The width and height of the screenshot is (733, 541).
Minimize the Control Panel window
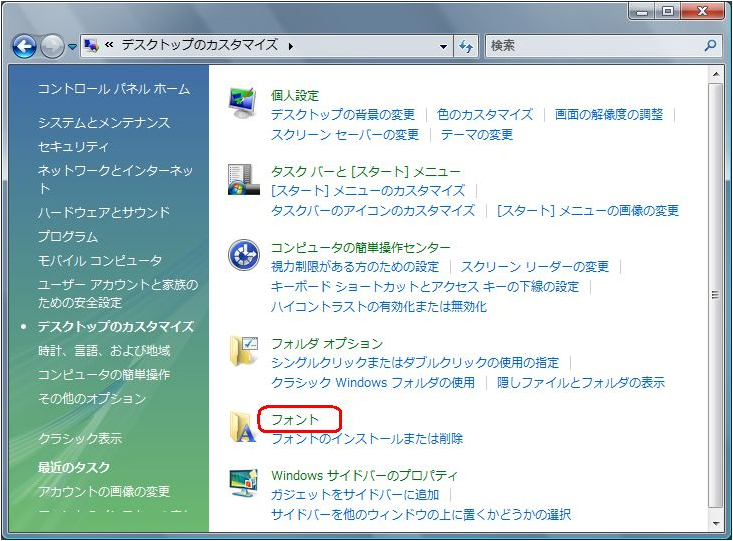pos(641,11)
